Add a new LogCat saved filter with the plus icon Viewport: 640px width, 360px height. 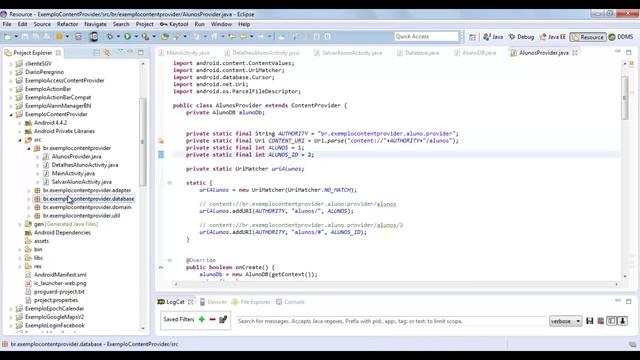point(202,320)
